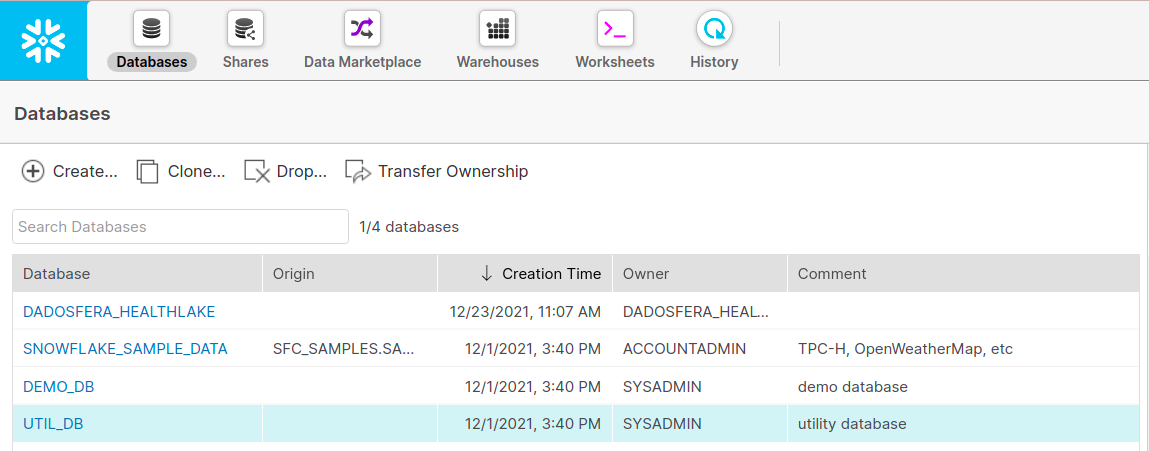Image resolution: width=1149 pixels, height=451 pixels.
Task: Switch to the Shares tab label
Action: tap(245, 62)
